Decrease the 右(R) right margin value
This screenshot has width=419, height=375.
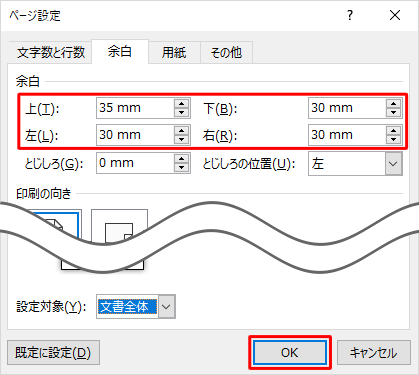(x=394, y=140)
